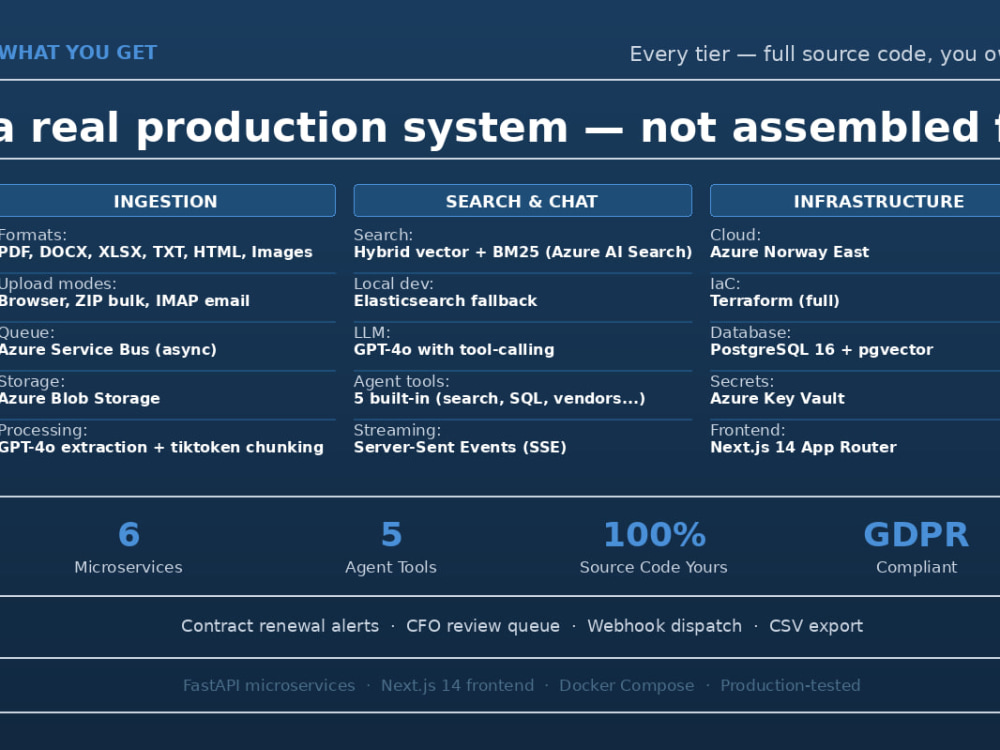
Task: Click the WHAT YOU GET label
Action: click(78, 52)
